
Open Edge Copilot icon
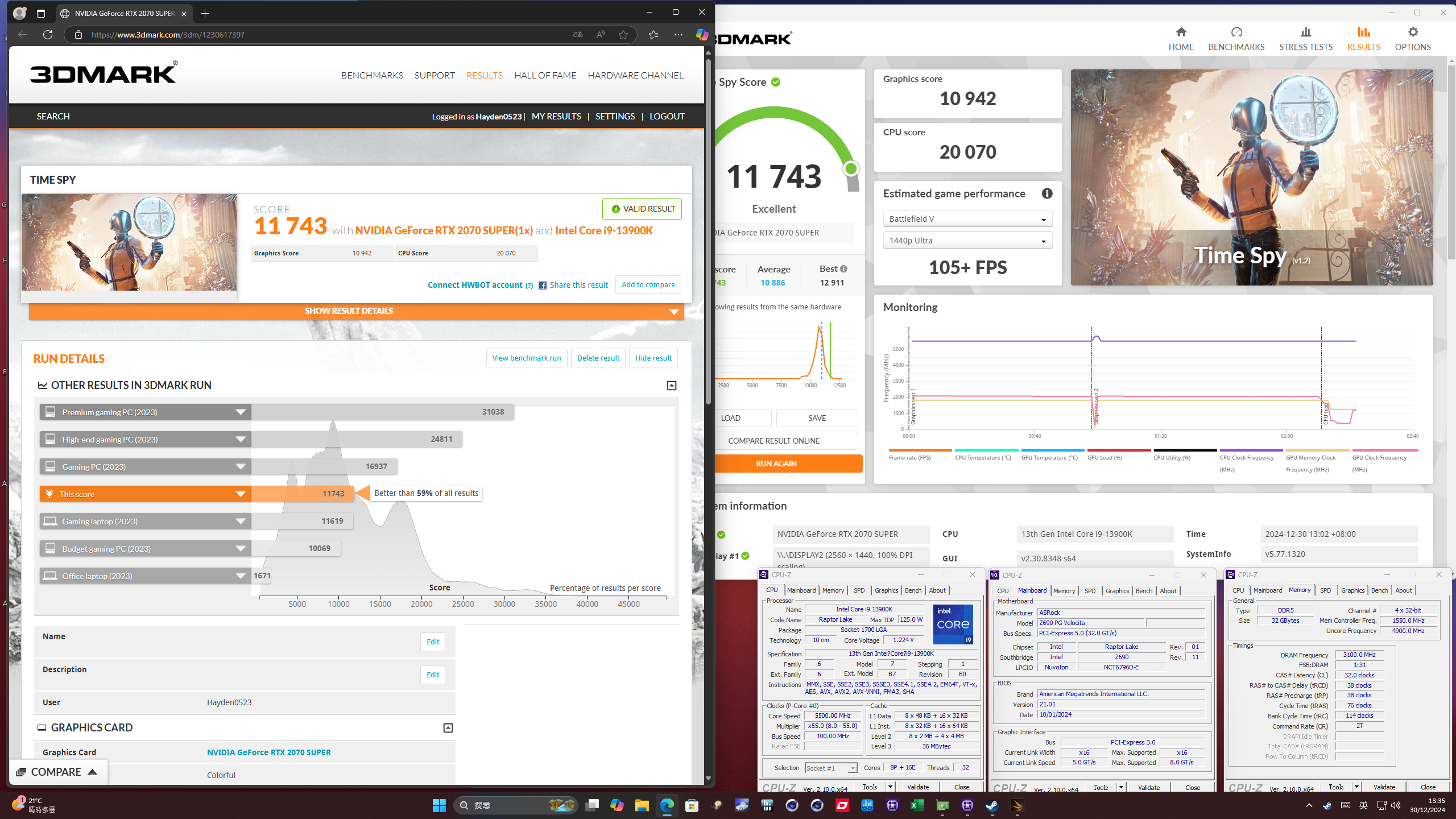702,35
